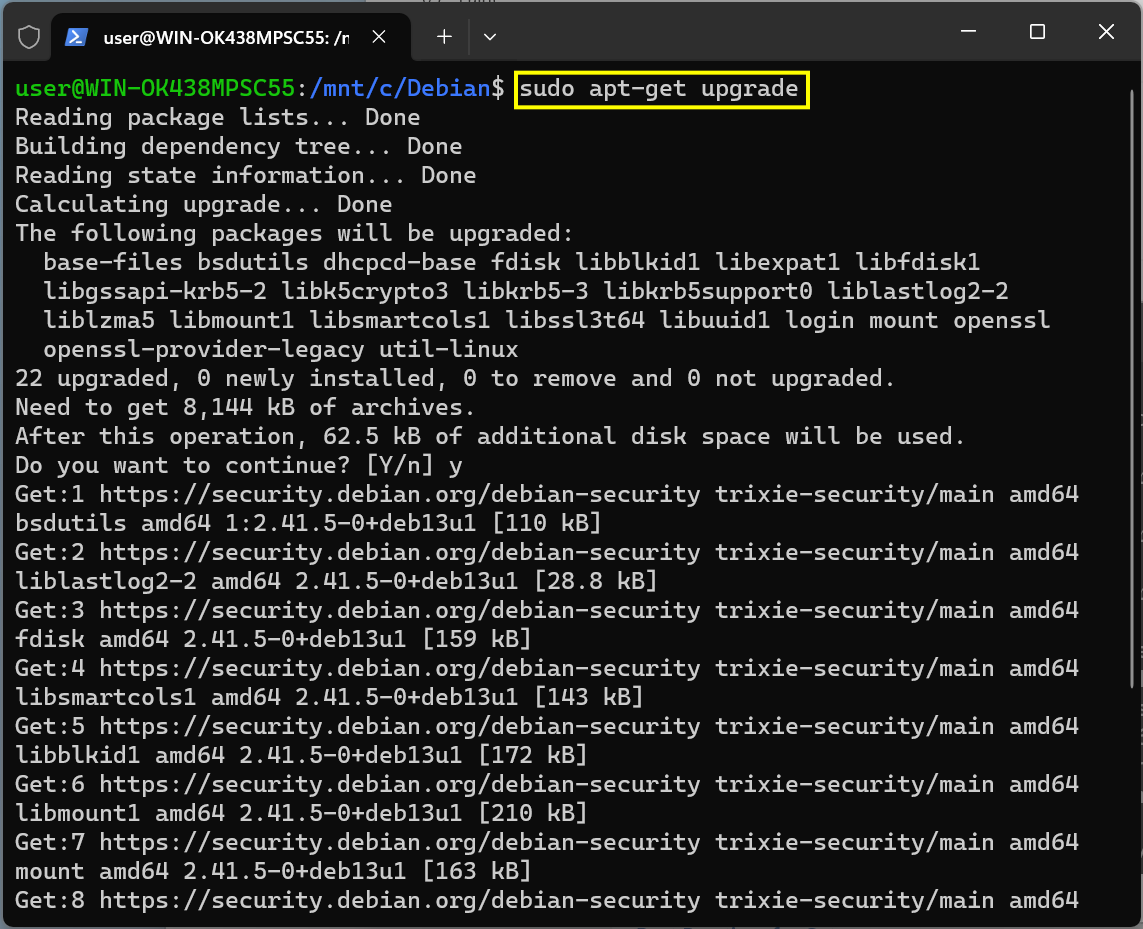Click the package name util-linux
Viewport: 1143px width, 929px height.
(448, 350)
